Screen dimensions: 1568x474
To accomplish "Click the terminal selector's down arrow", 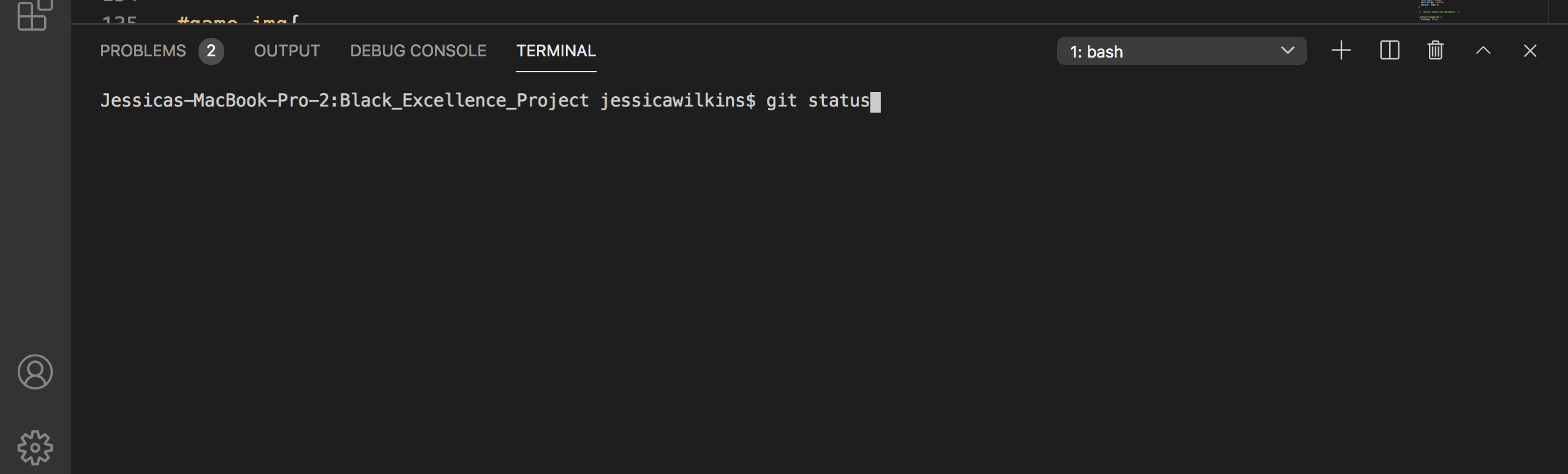I will (x=1287, y=50).
